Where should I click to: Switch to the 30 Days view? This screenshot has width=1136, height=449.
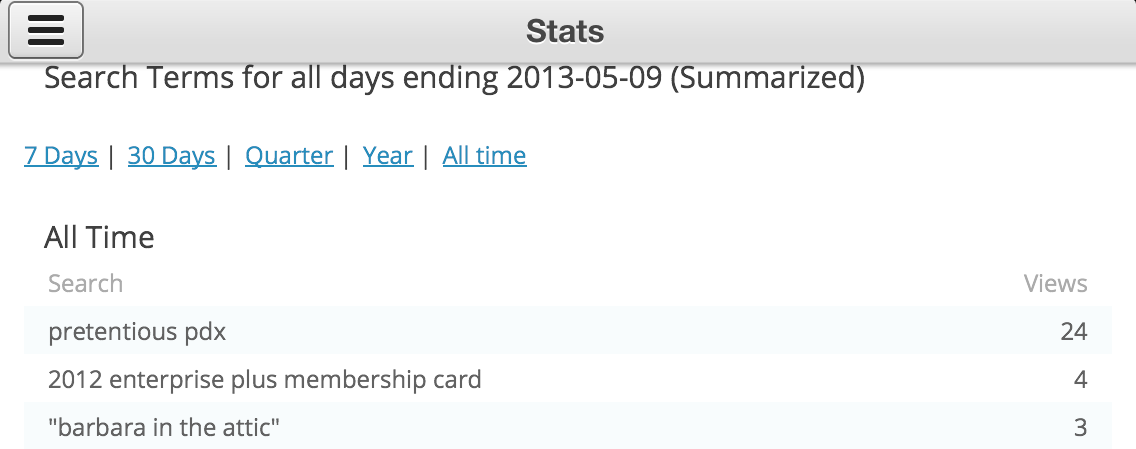pyautogui.click(x=172, y=156)
